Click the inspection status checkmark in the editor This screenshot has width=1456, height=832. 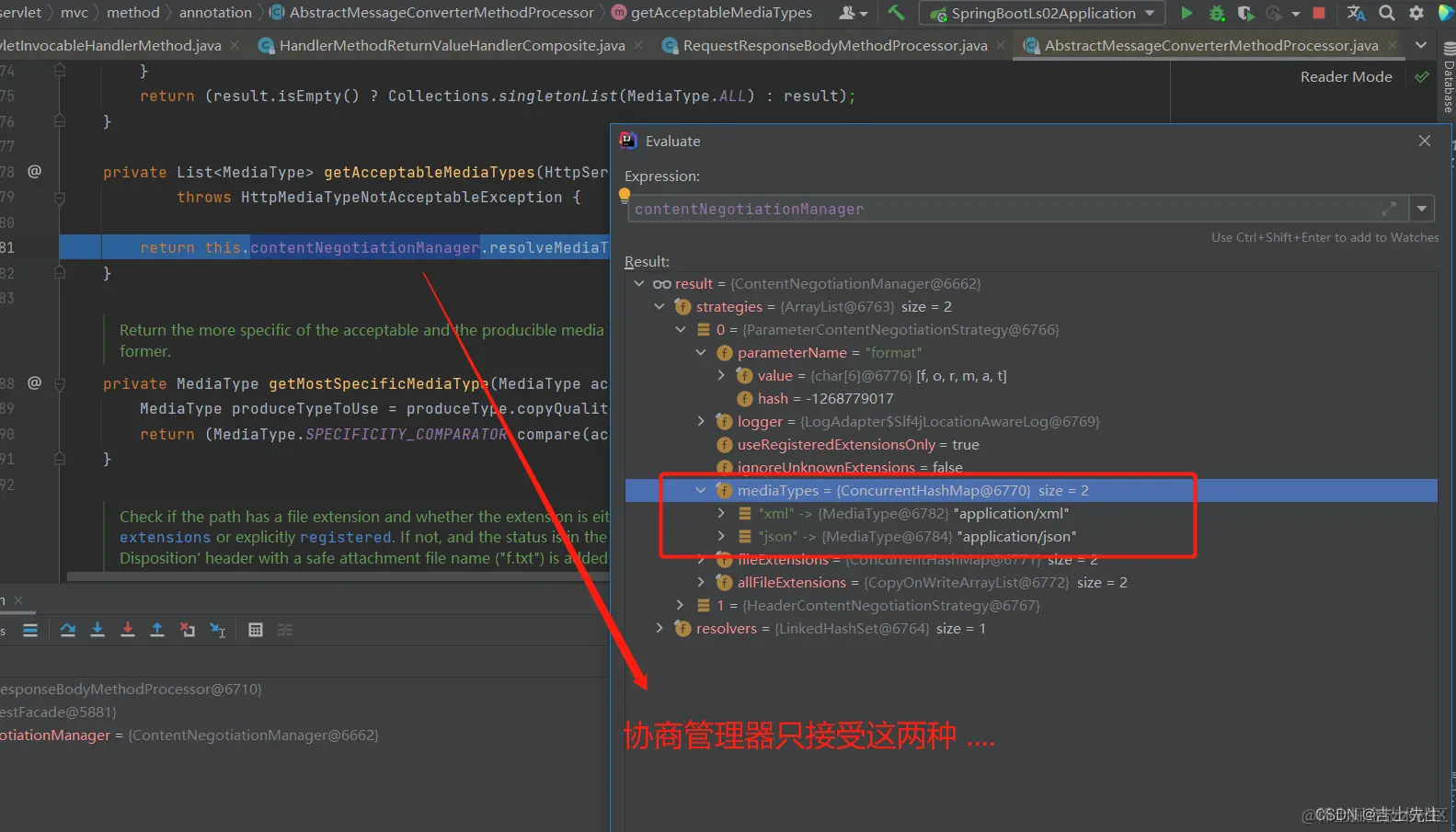(1422, 77)
